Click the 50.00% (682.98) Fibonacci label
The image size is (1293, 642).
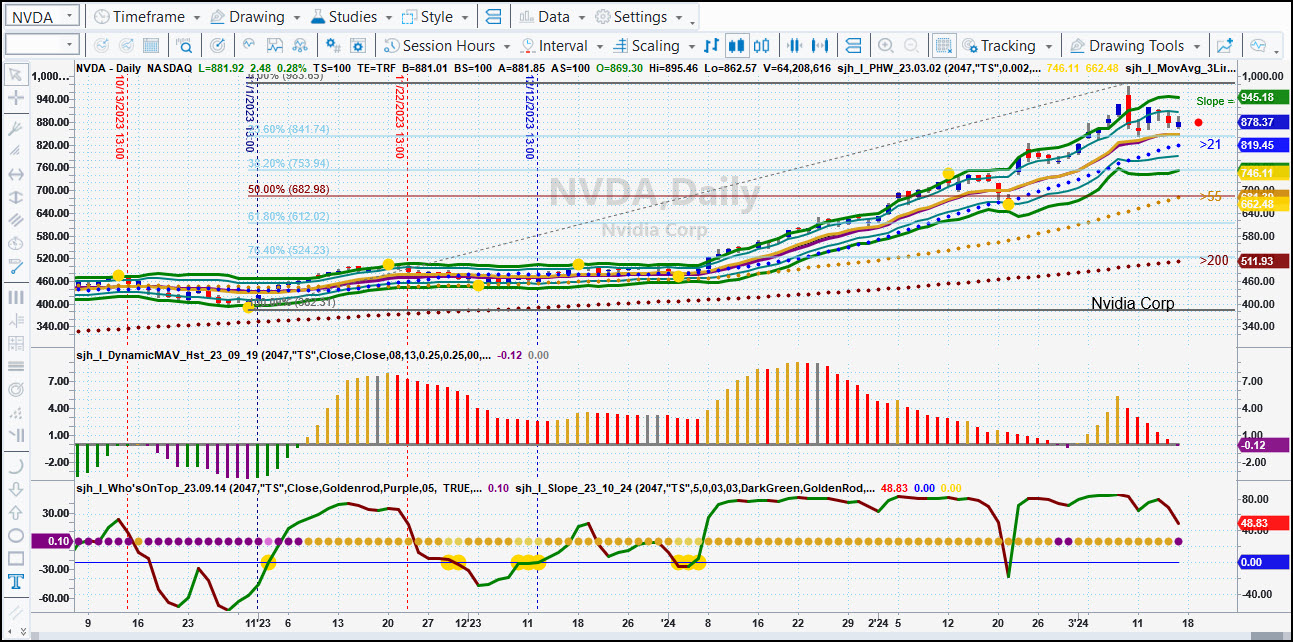(x=289, y=190)
